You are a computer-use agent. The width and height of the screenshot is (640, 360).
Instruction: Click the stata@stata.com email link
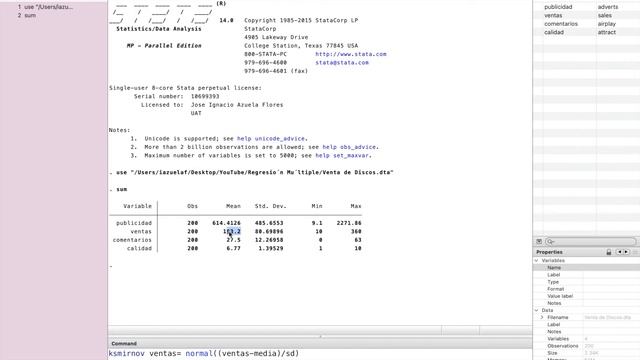342,62
